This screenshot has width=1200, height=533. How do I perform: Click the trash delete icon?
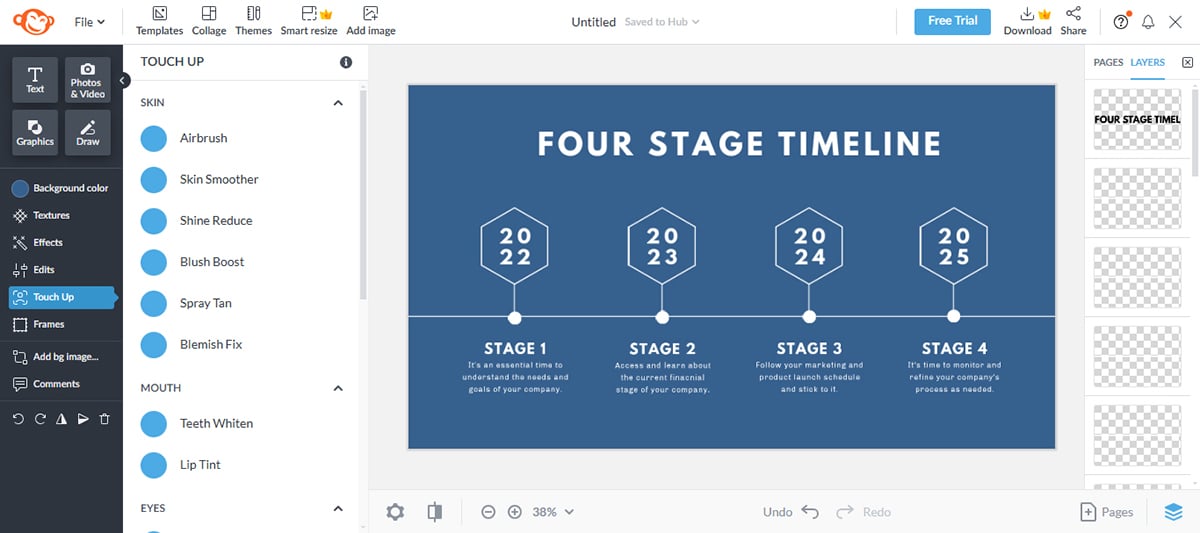click(x=105, y=419)
